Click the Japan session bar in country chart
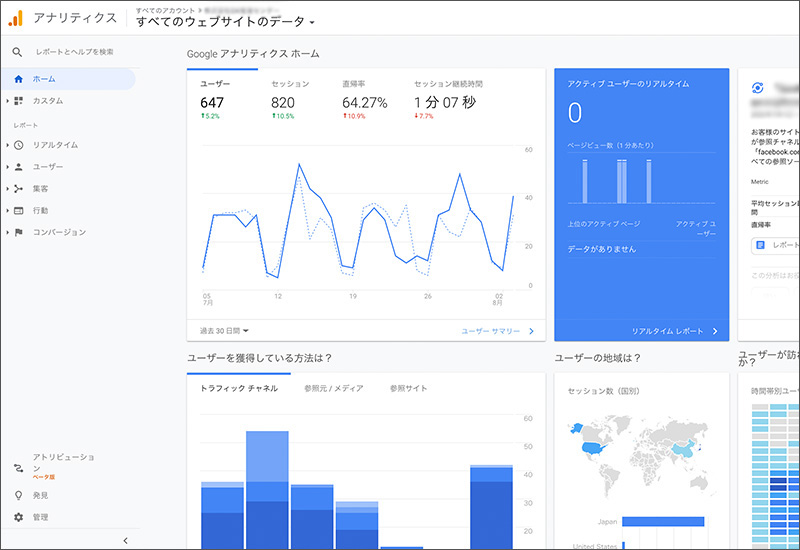This screenshot has width=800, height=550. click(x=663, y=521)
